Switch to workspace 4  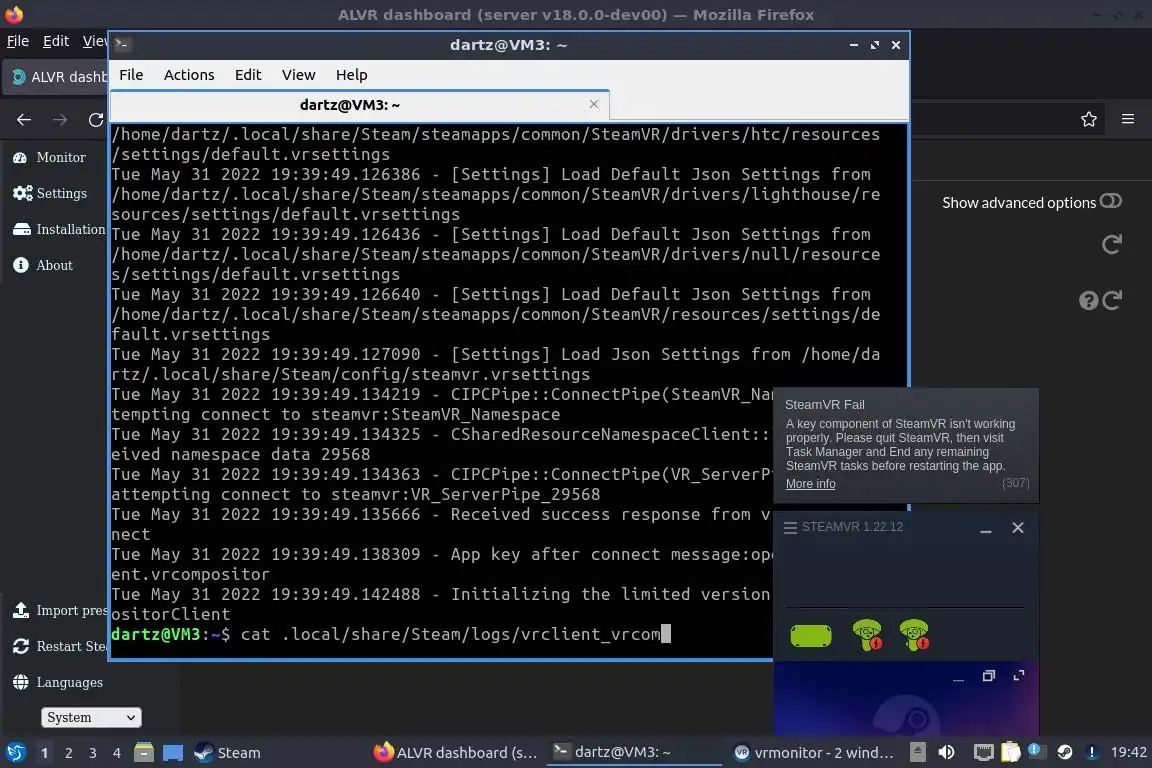pyautogui.click(x=116, y=753)
